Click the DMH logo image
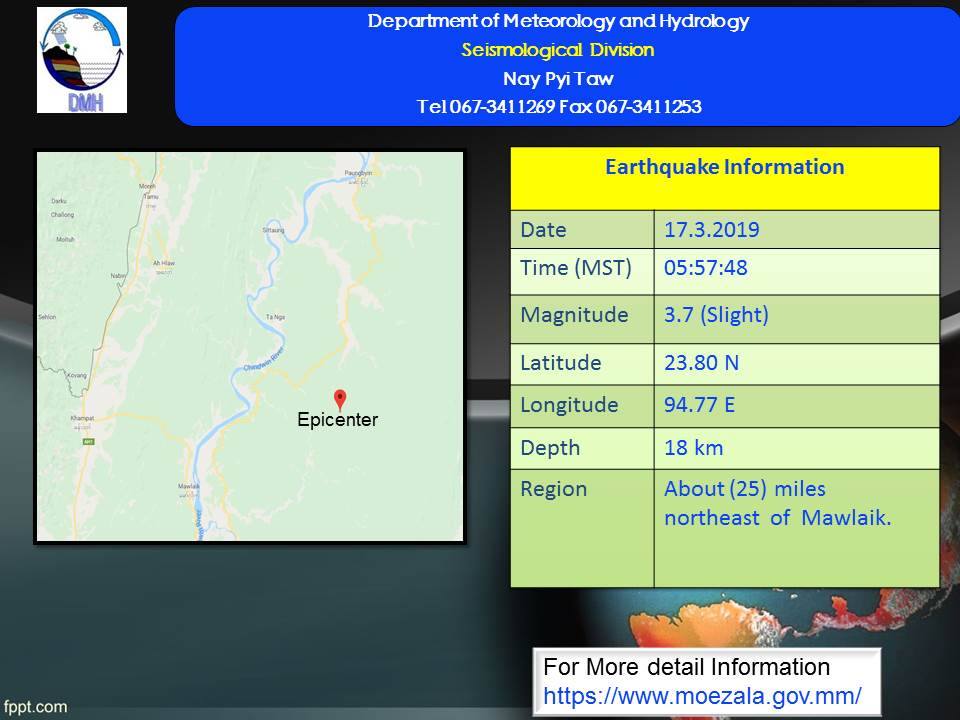 click(82, 60)
